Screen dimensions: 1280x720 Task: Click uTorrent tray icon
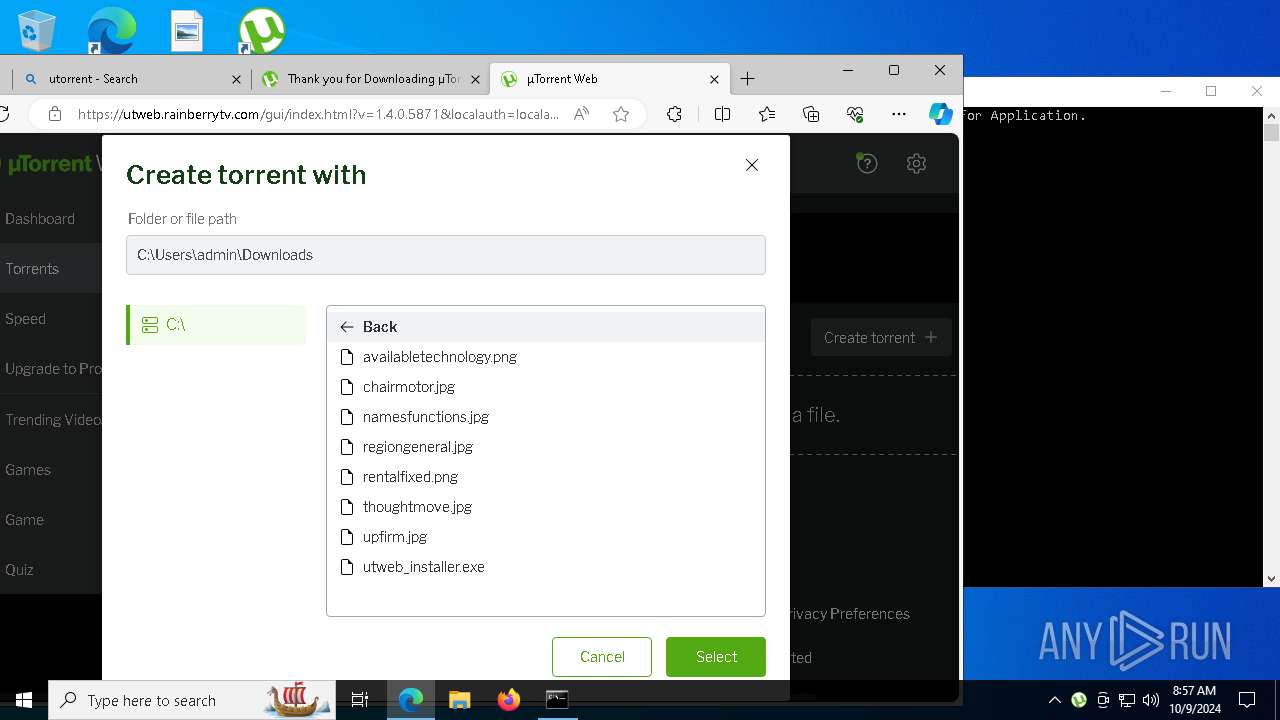coord(1079,700)
